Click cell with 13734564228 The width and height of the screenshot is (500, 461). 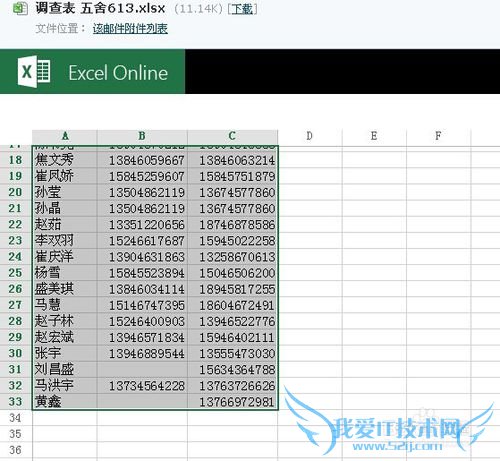point(142,386)
